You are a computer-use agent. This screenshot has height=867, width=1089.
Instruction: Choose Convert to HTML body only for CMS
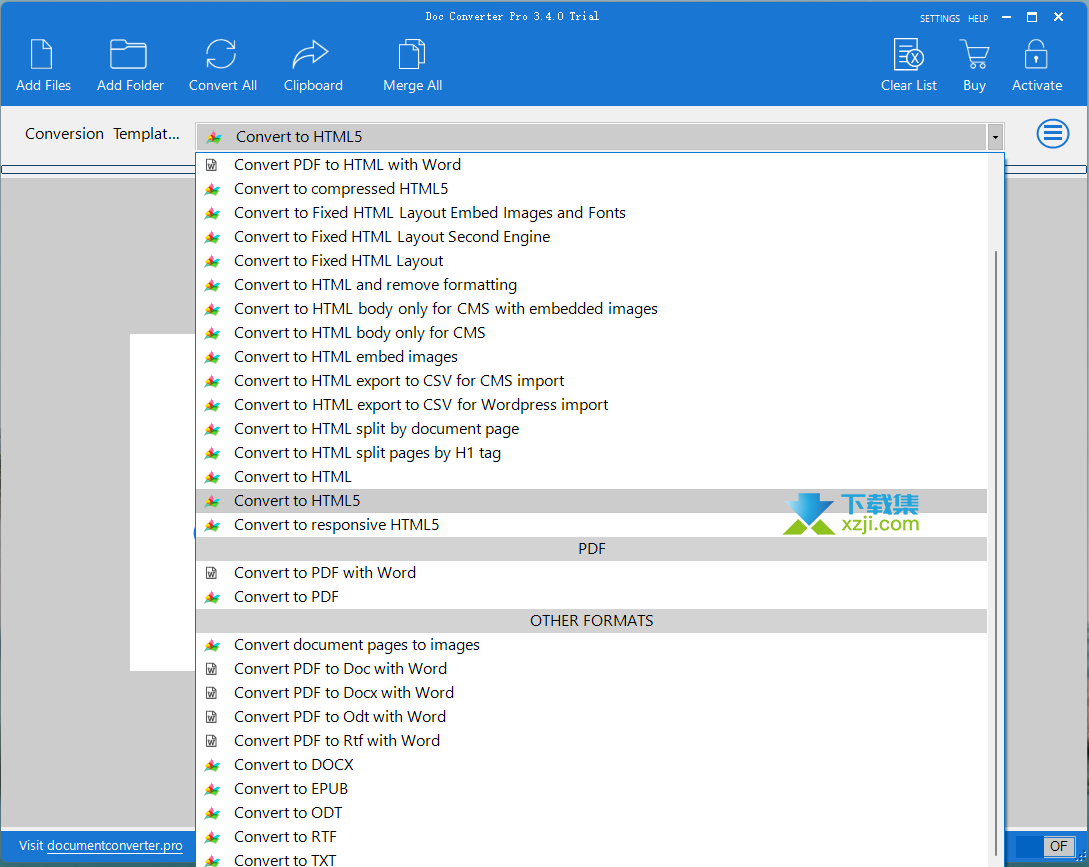(x=591, y=333)
